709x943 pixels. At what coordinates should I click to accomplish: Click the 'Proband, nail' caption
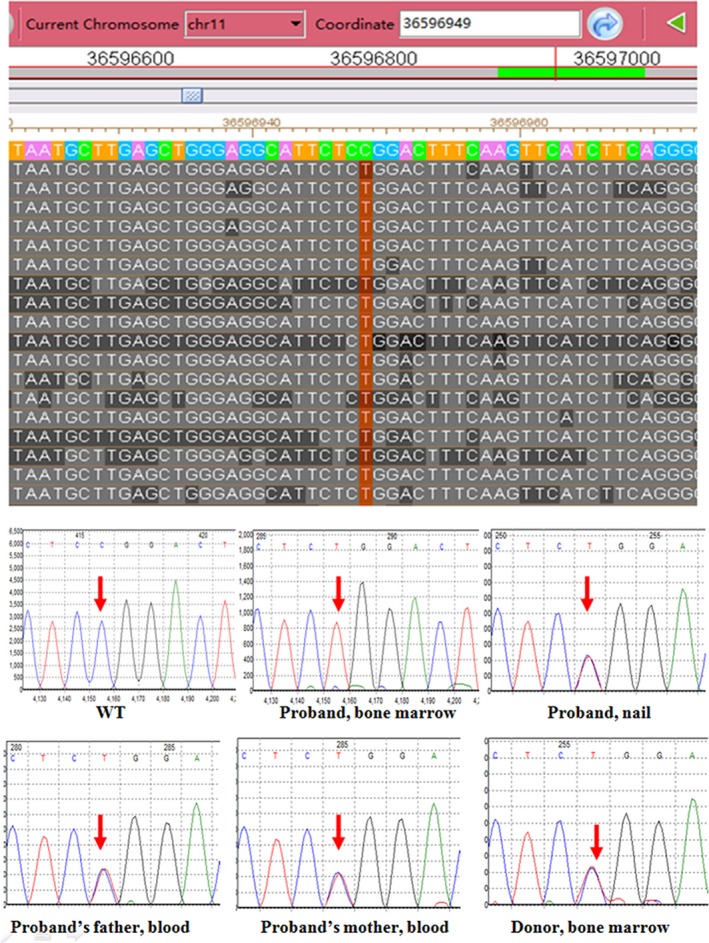[599, 713]
